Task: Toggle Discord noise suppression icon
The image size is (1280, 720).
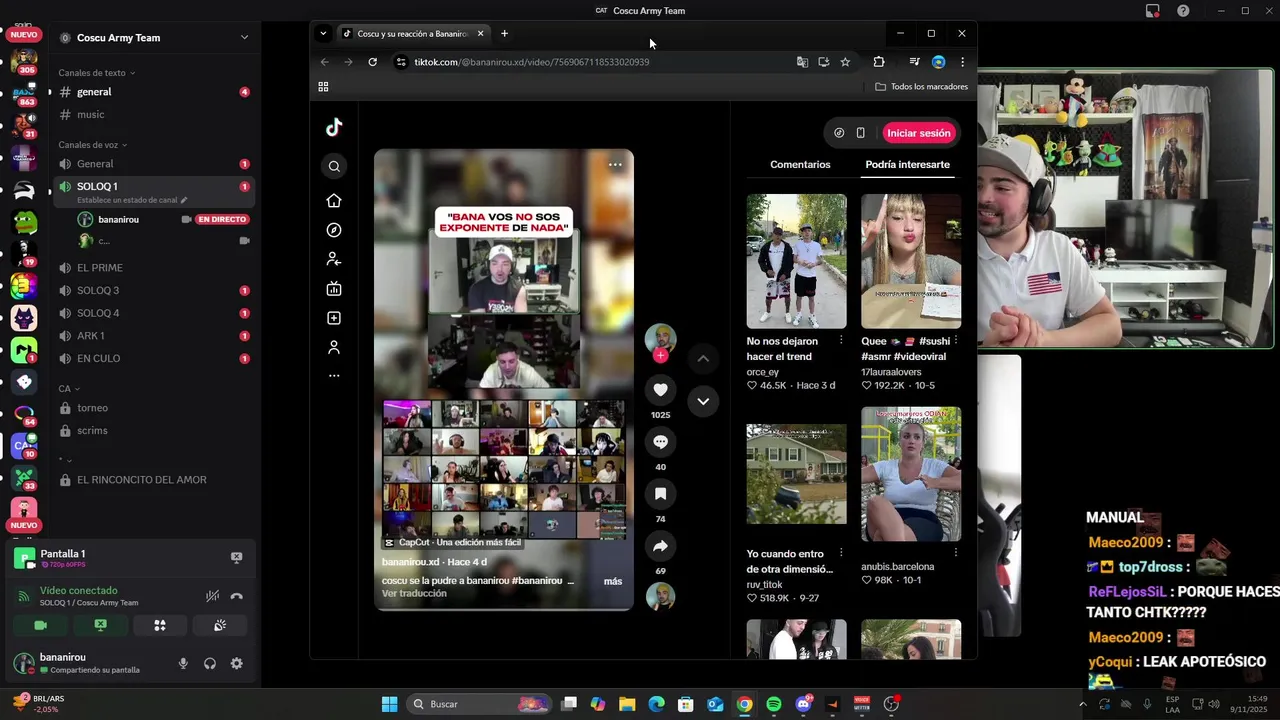Action: 212,596
